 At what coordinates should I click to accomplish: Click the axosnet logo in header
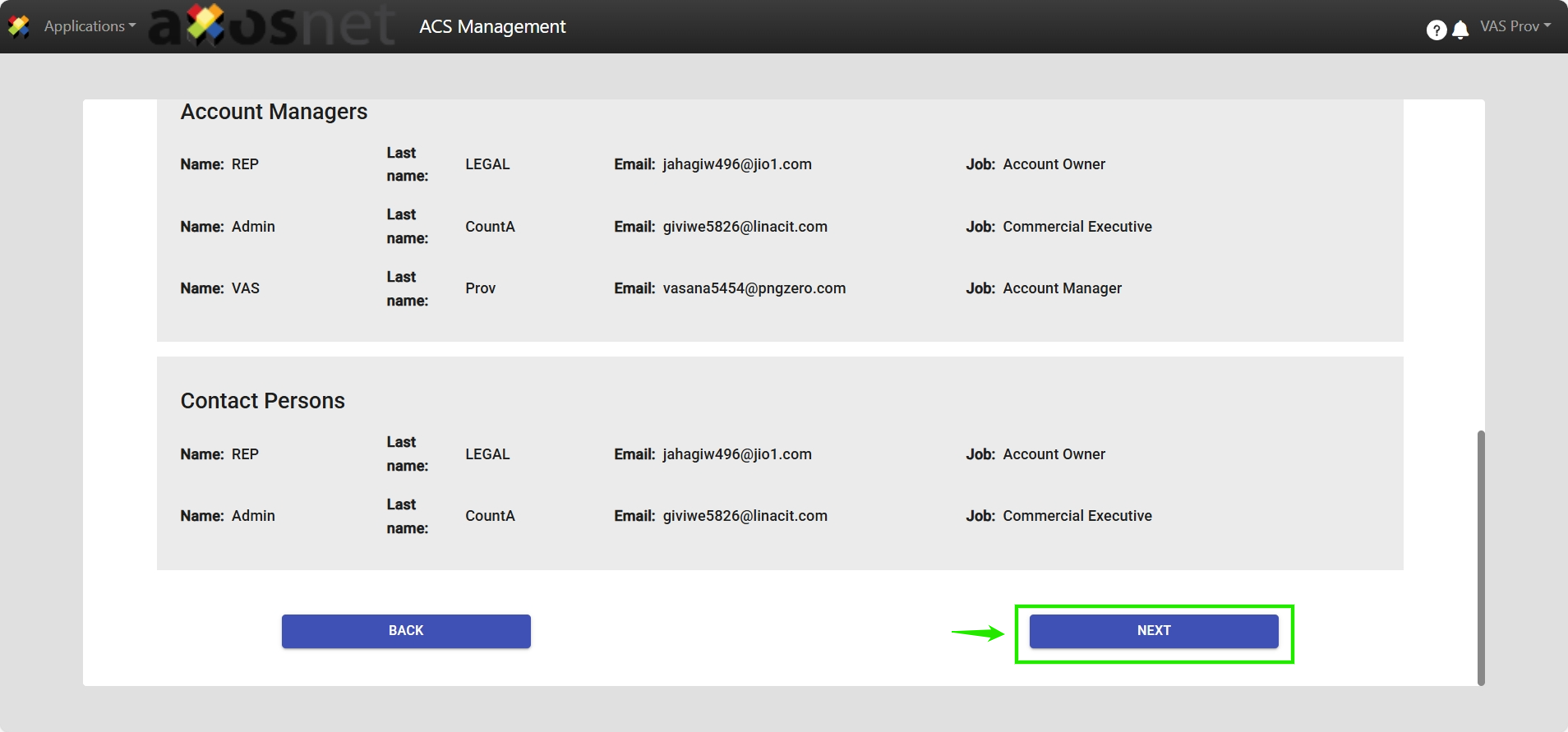coord(272,25)
